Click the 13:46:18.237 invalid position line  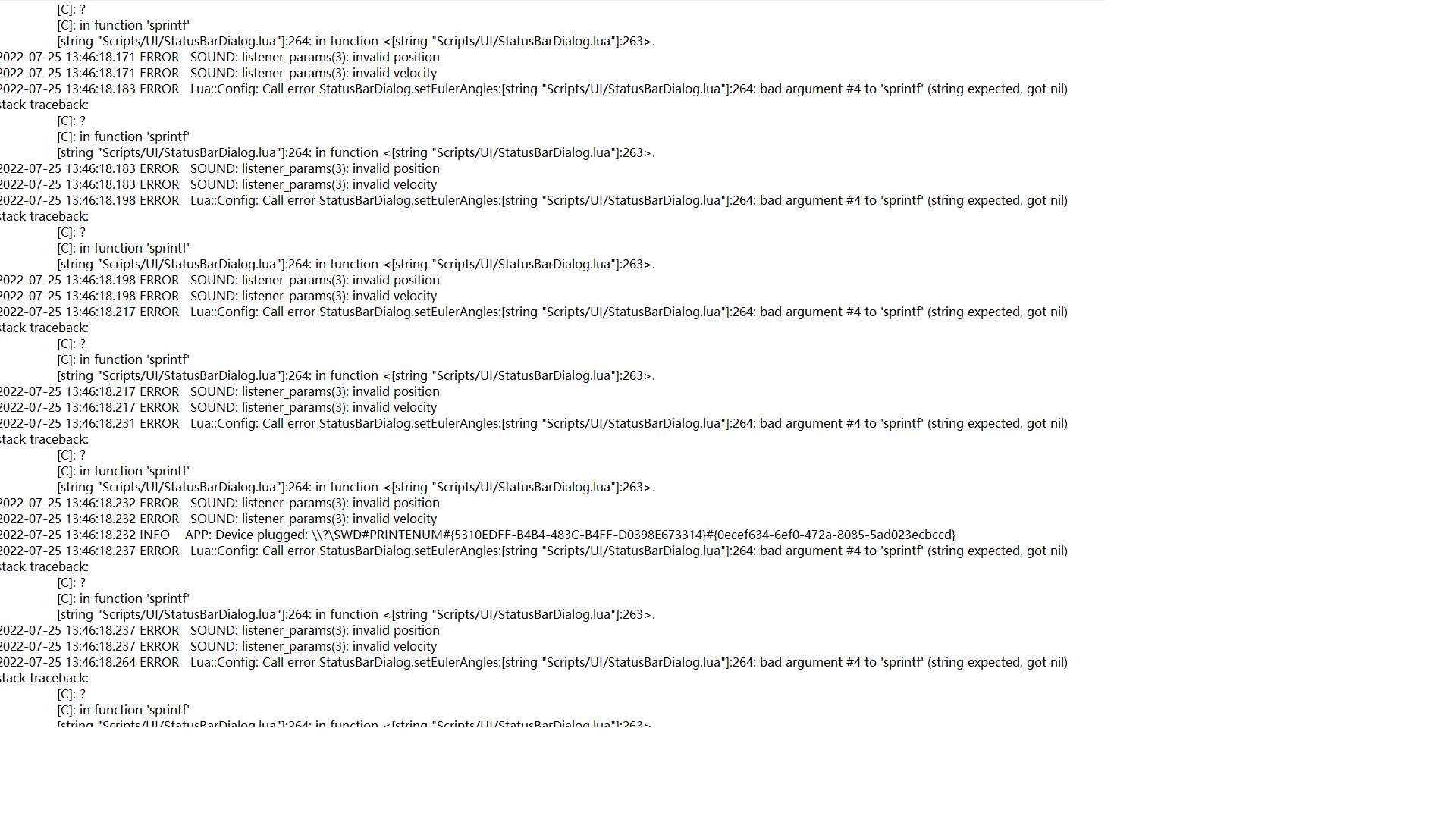[x=220, y=630]
